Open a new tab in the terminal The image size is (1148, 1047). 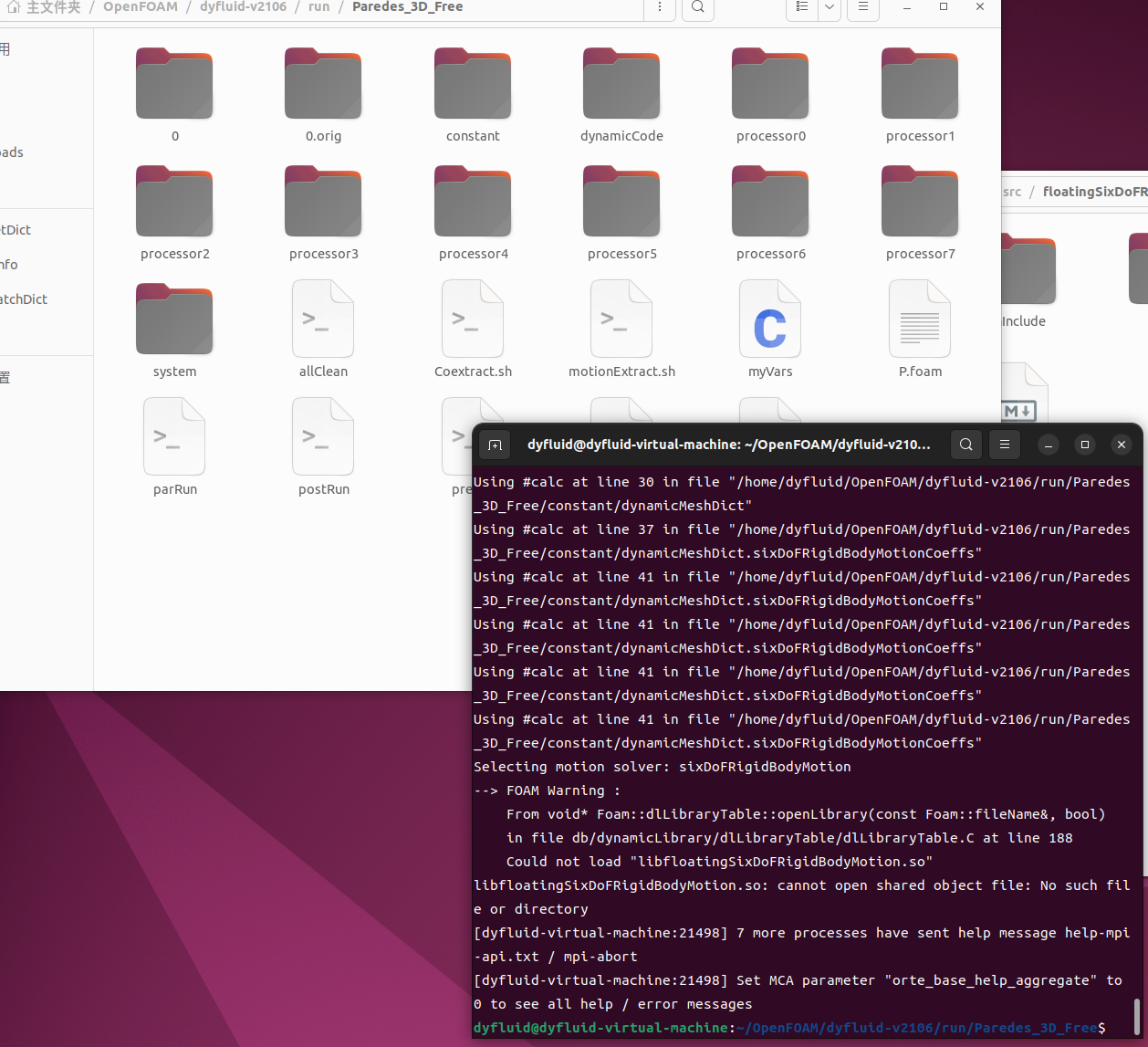coord(495,445)
